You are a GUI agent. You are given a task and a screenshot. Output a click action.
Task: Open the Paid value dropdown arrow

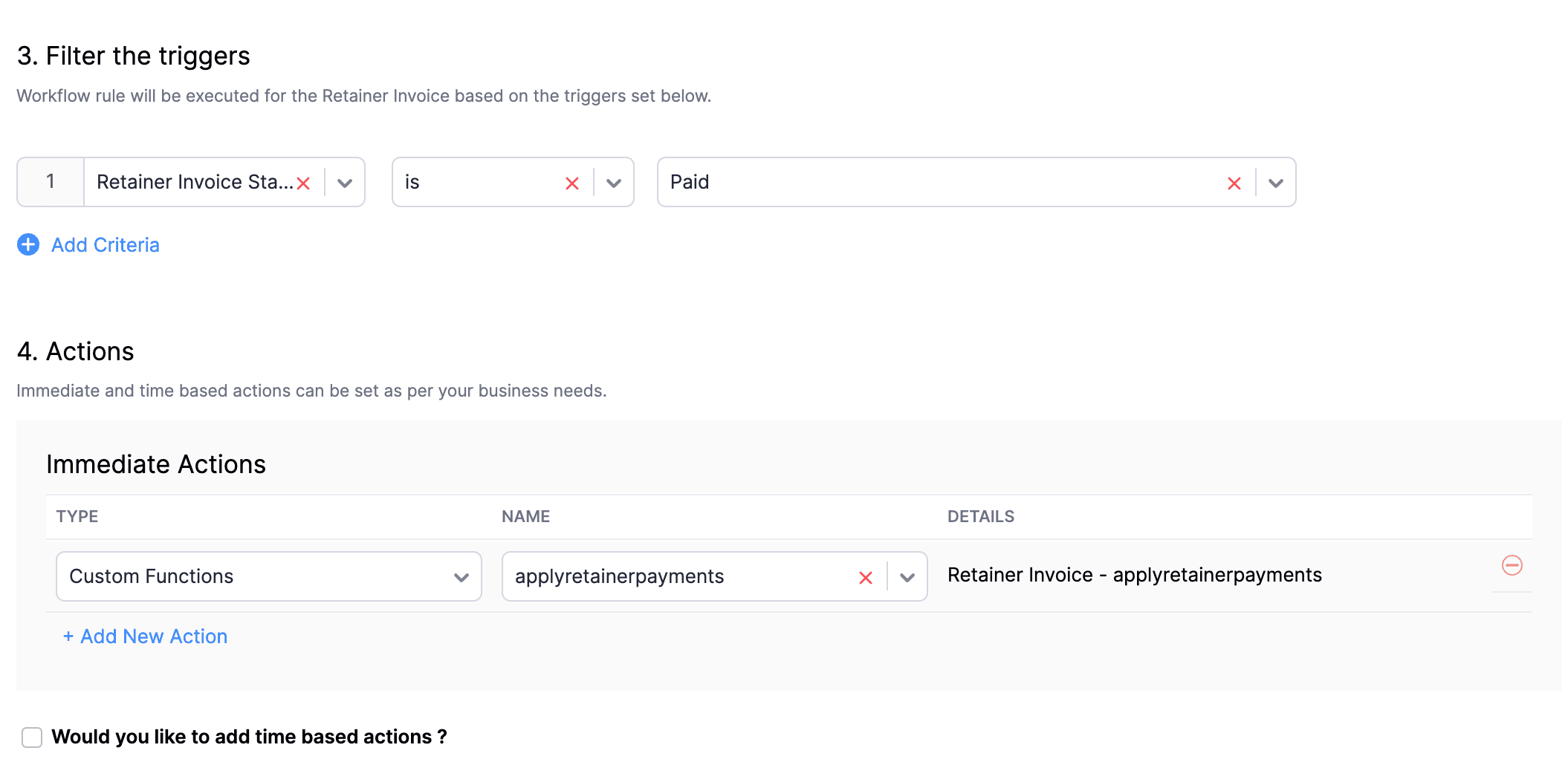1276,183
